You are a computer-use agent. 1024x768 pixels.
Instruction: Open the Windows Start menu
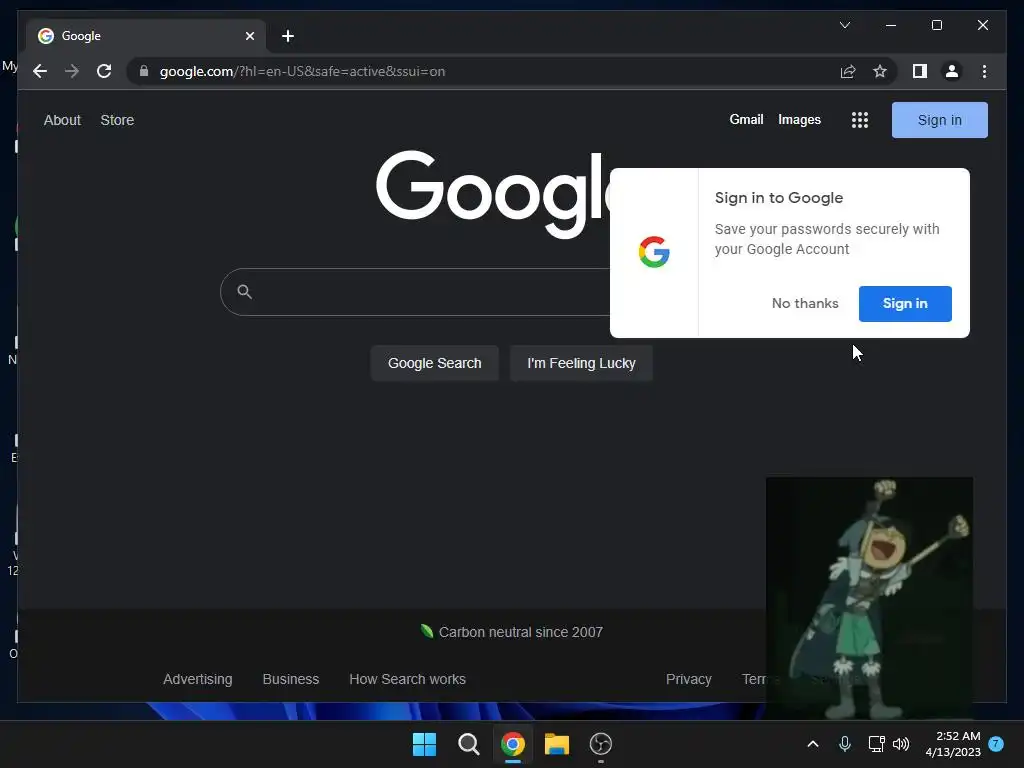[424, 744]
